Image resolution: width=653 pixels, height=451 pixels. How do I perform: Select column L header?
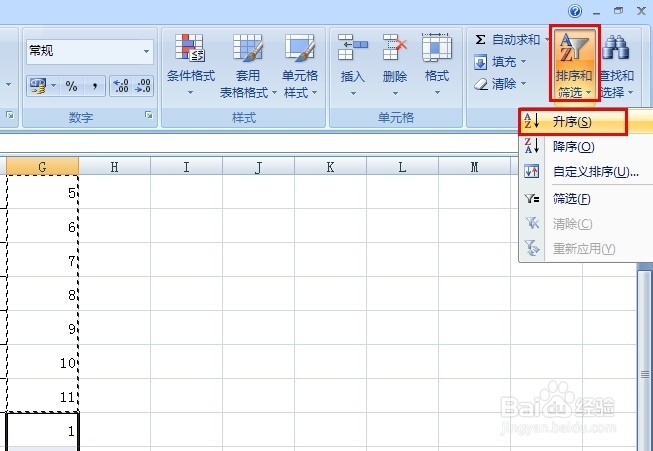402,167
